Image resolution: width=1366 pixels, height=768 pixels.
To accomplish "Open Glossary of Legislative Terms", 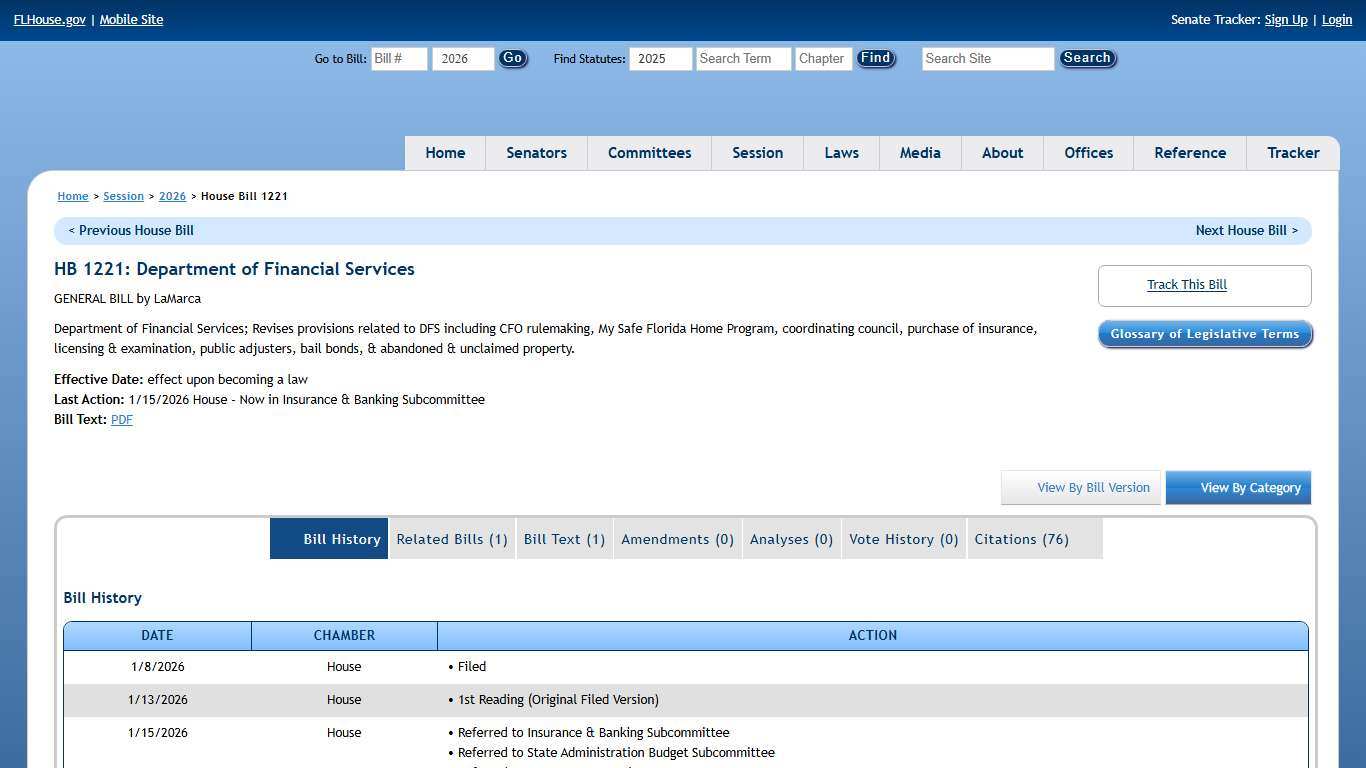I will [x=1204, y=334].
